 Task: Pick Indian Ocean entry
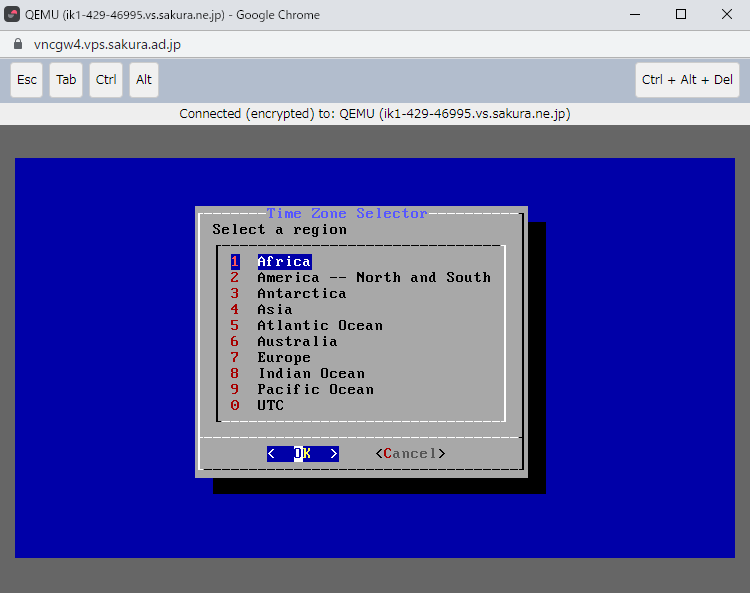click(x=310, y=374)
